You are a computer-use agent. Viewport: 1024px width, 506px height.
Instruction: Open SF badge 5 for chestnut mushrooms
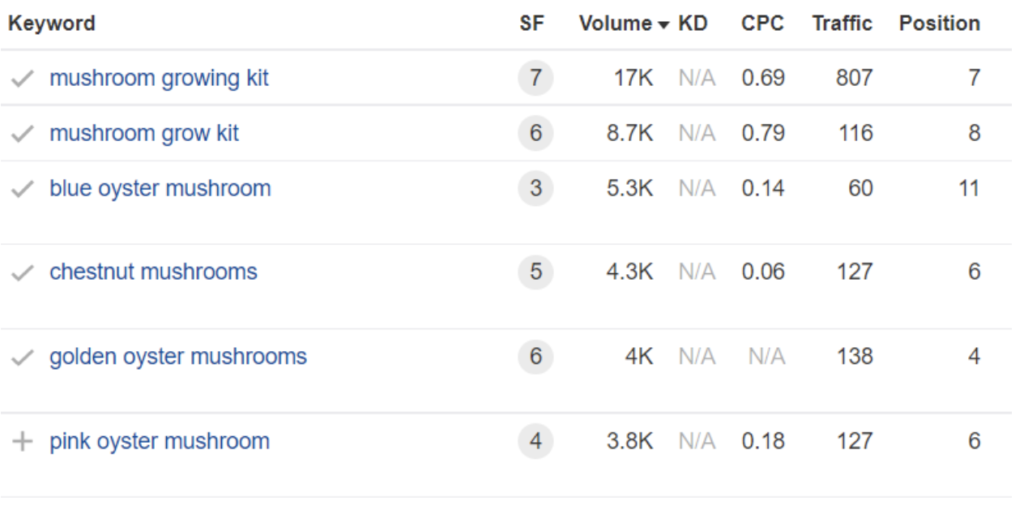click(x=535, y=272)
